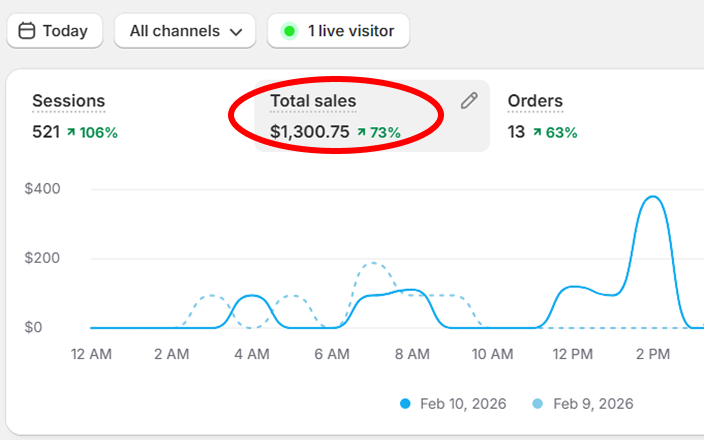704x440 pixels.
Task: Click the $400 y-axis label
Action: pyautogui.click(x=42, y=189)
